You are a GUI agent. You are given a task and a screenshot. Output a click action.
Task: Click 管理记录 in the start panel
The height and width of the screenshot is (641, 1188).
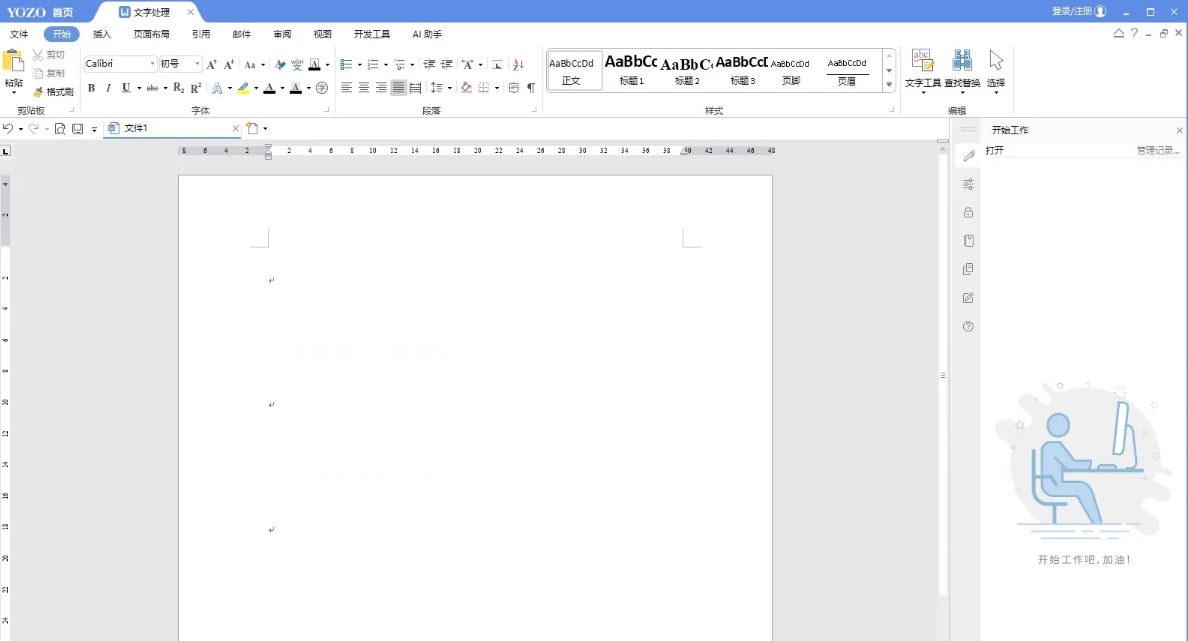tap(1157, 151)
